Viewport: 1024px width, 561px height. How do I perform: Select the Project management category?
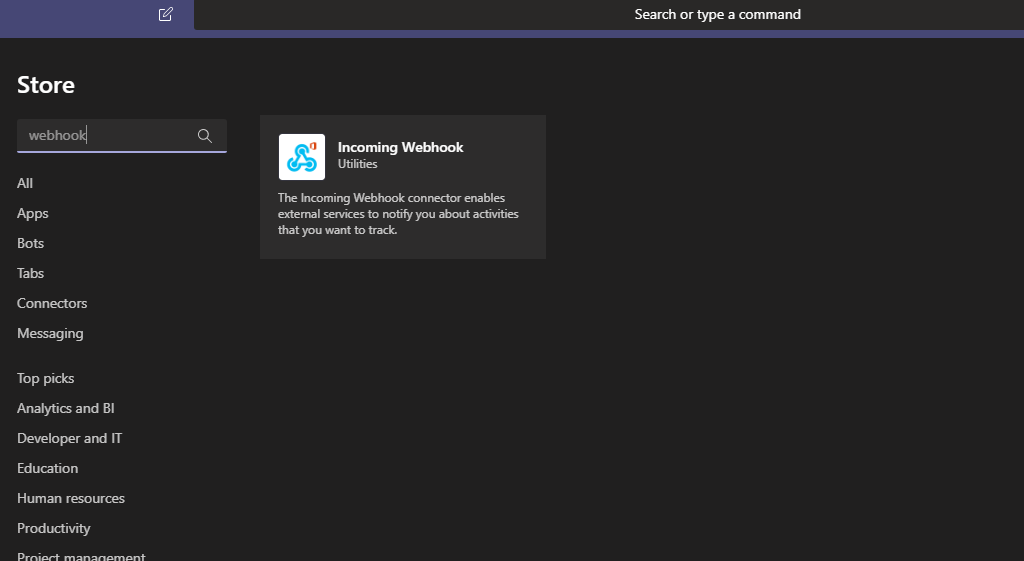coord(81,555)
